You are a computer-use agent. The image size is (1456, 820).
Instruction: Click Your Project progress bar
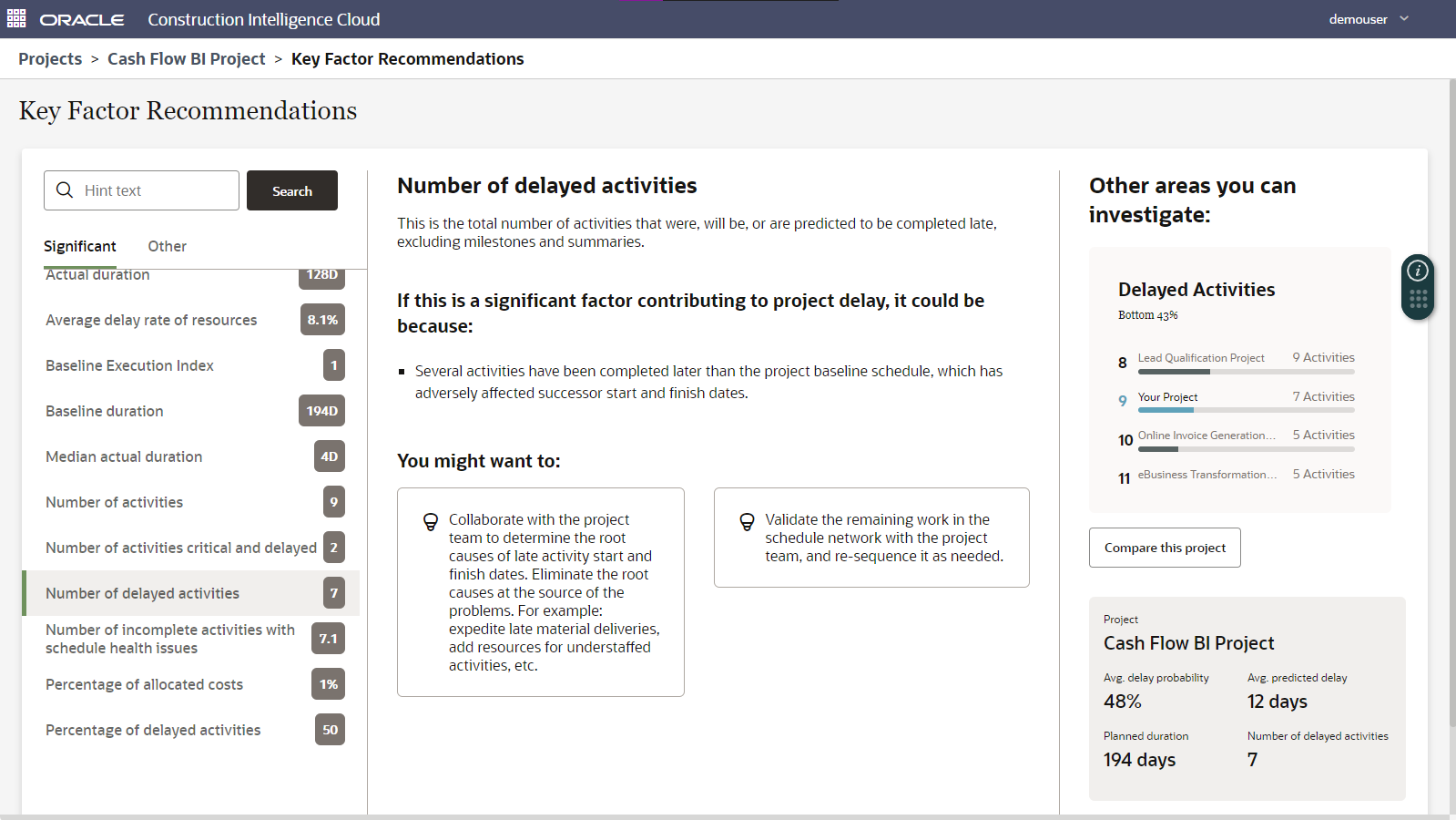click(x=1247, y=410)
